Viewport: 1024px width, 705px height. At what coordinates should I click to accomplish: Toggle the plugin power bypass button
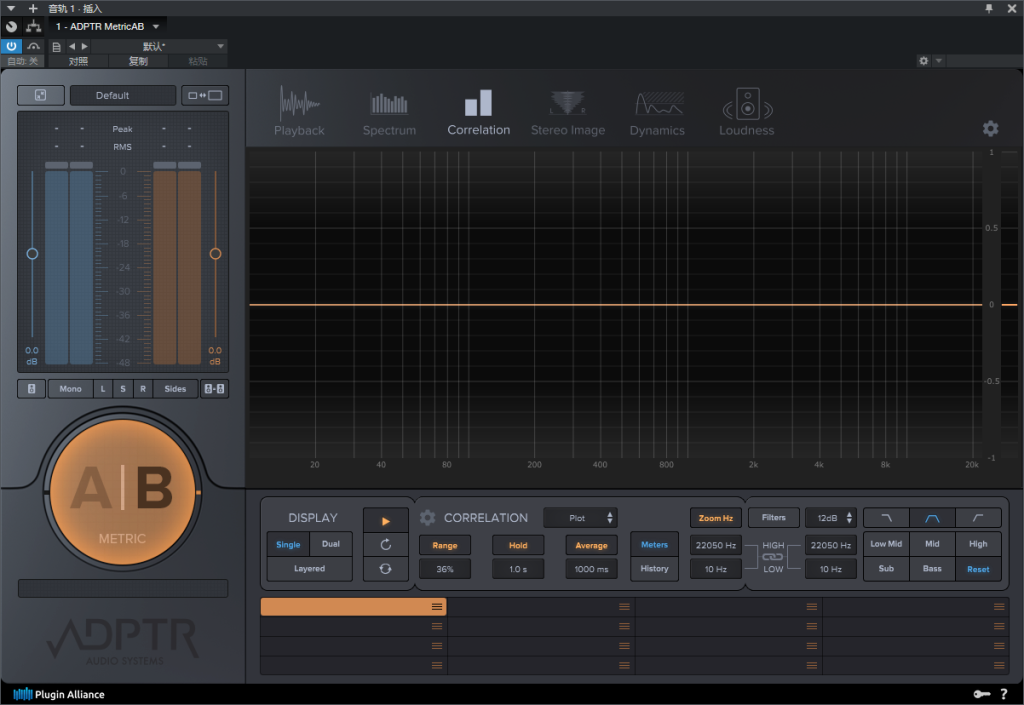(x=11, y=46)
